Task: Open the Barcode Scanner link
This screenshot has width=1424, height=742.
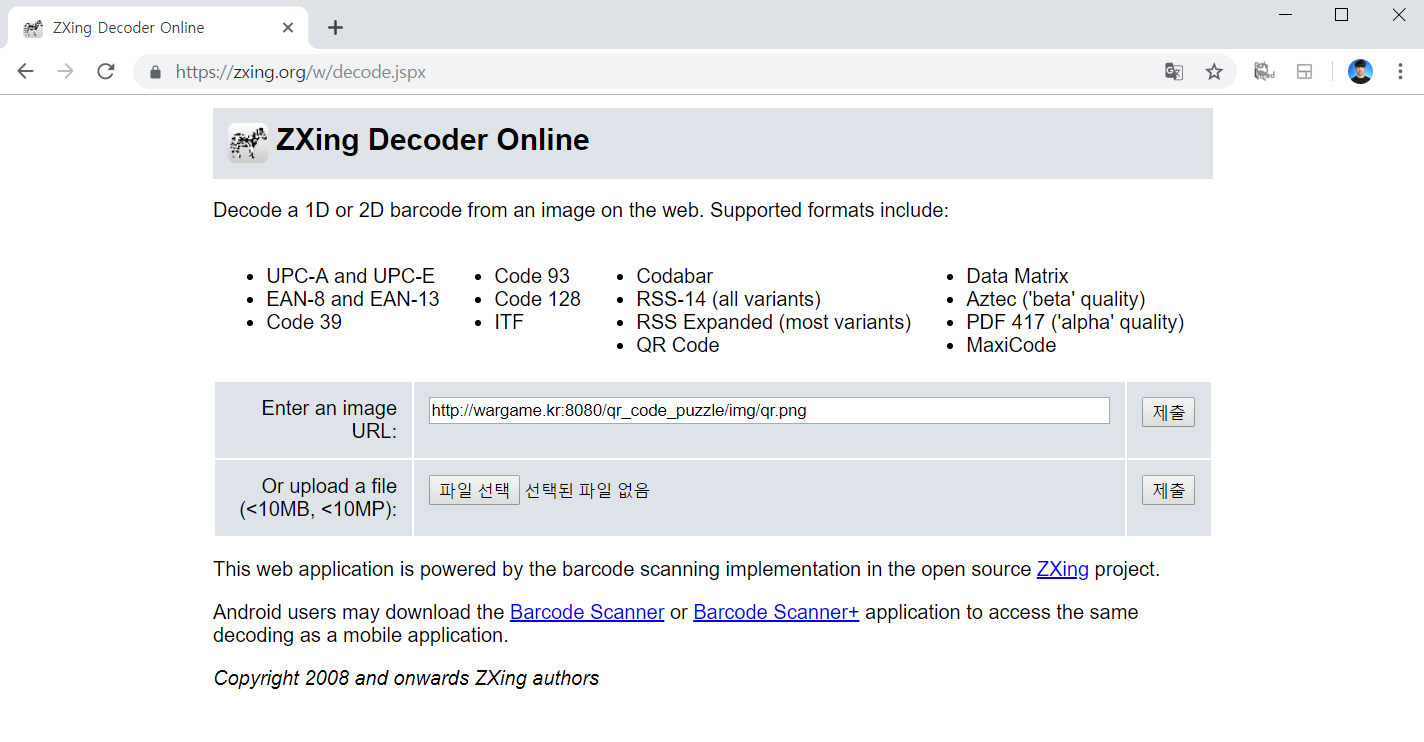Action: coord(587,612)
